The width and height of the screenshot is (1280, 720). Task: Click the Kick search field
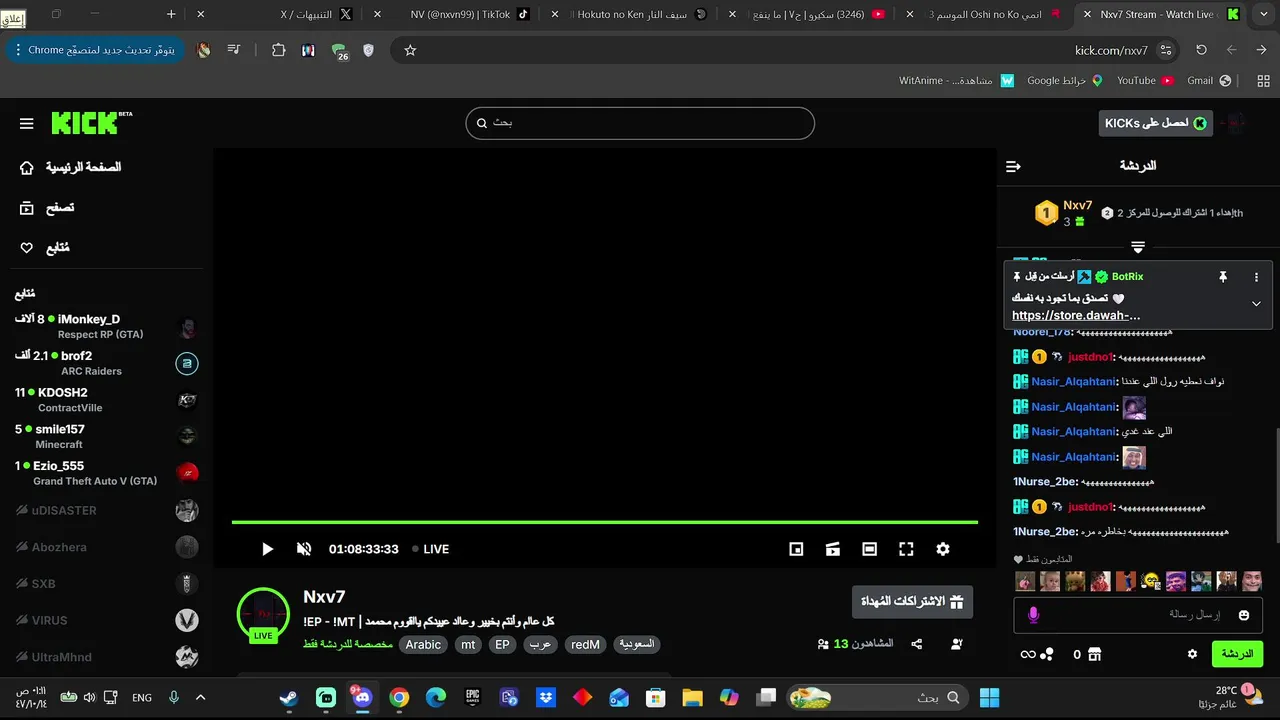[x=640, y=123]
